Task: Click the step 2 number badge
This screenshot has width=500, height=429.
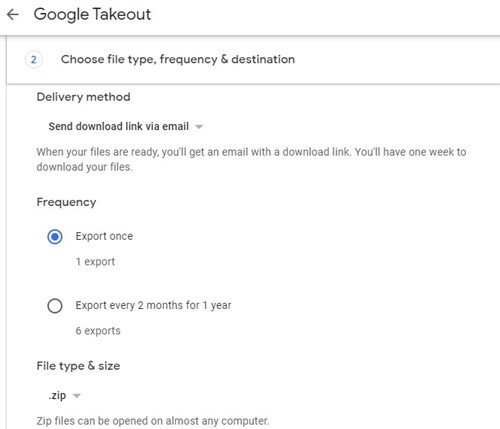Action: tap(34, 60)
